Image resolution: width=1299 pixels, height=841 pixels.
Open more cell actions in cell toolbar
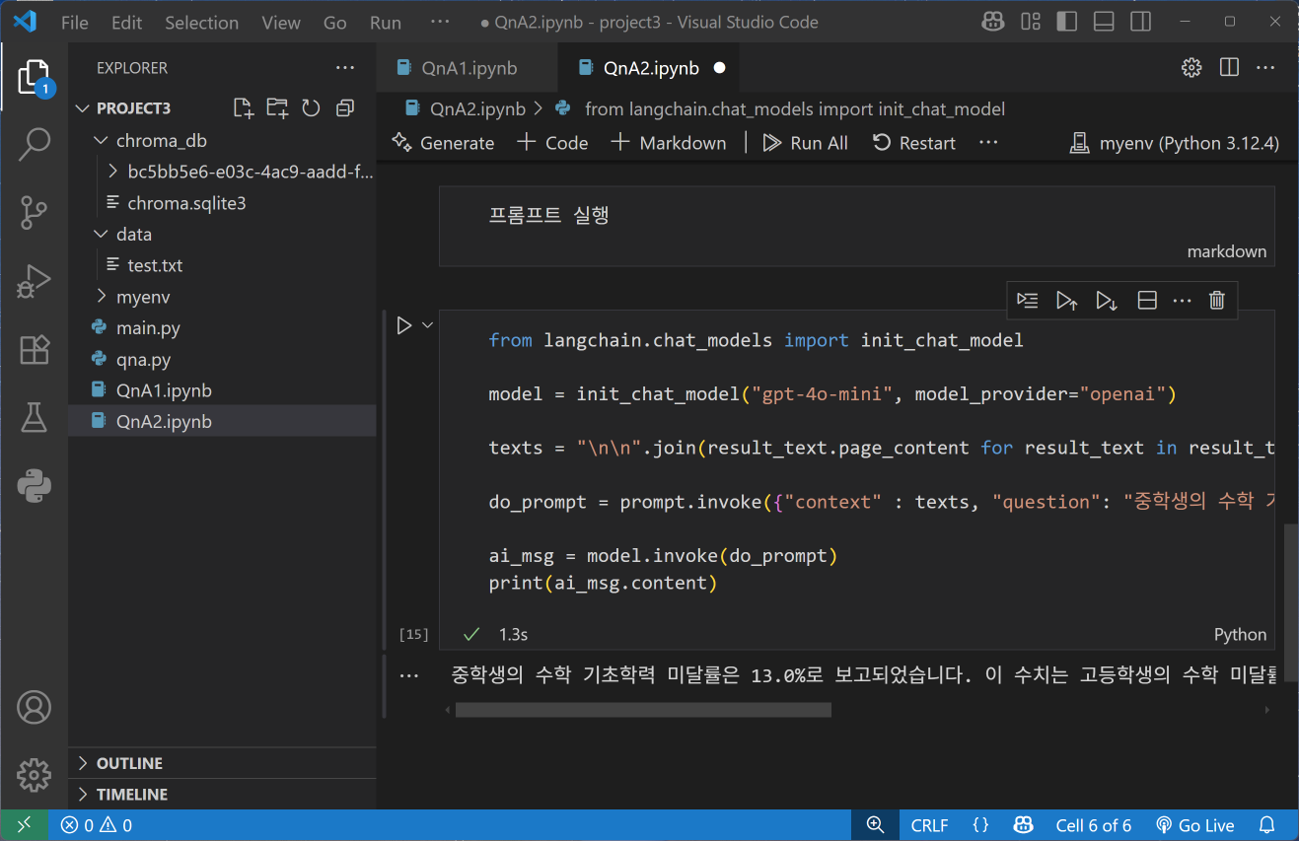click(x=1182, y=300)
